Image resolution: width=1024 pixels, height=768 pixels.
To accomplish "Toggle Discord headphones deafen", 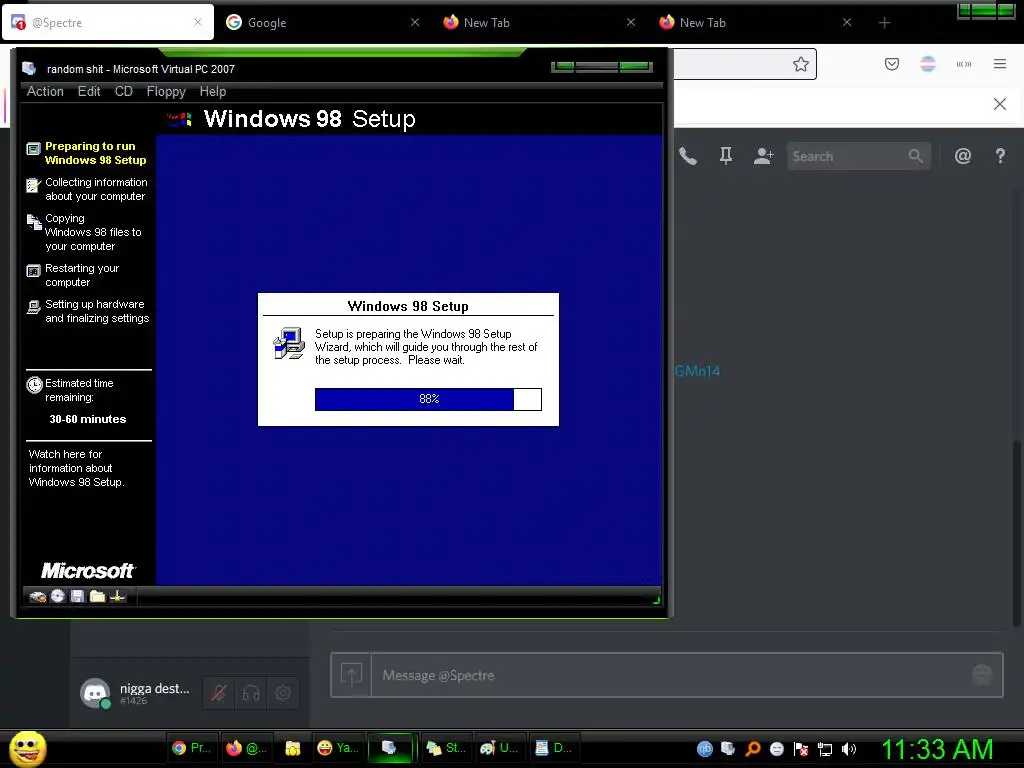I will pyautogui.click(x=251, y=693).
